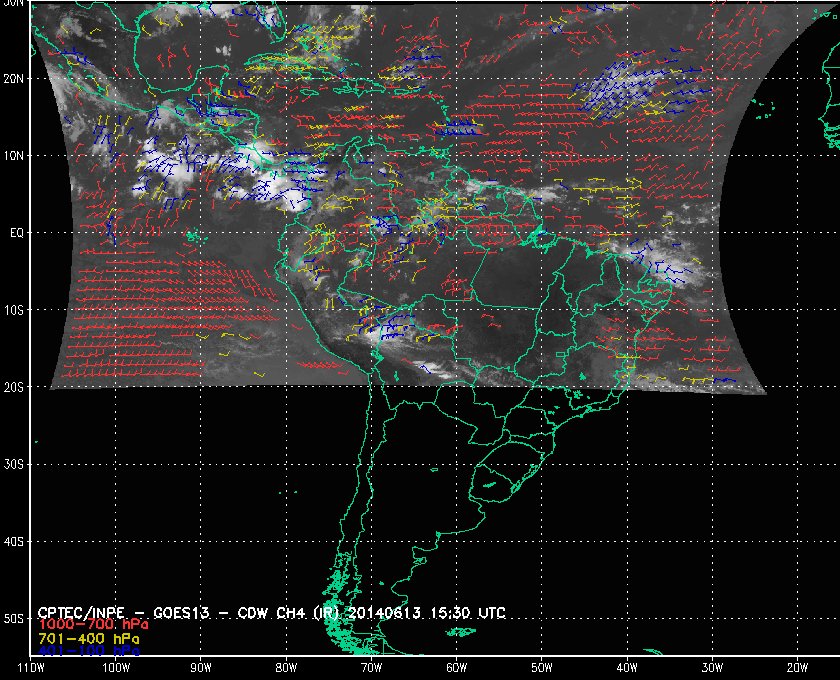This screenshot has height=680, width=840.
Task: Select the 20N latitude label
Action: (x=14, y=78)
